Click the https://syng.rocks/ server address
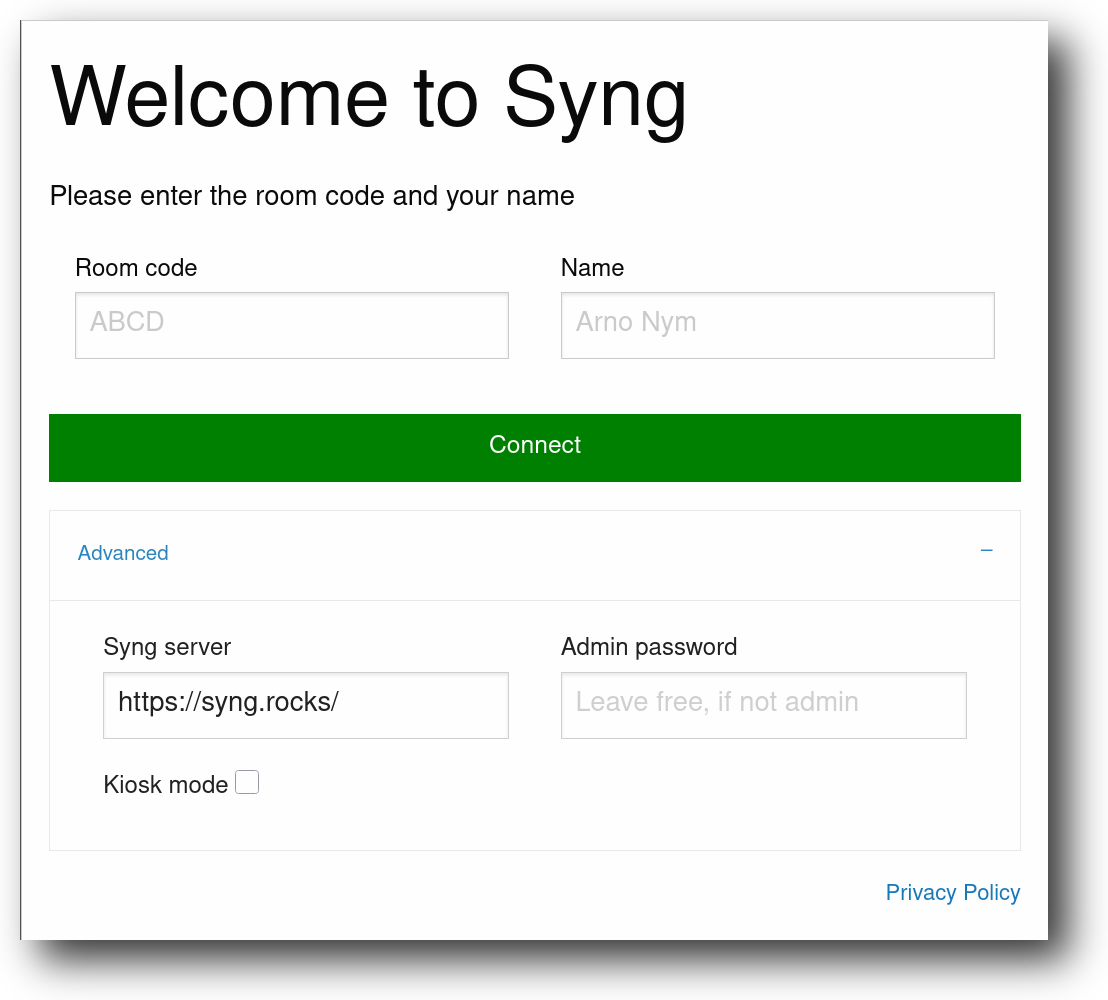 [305, 705]
